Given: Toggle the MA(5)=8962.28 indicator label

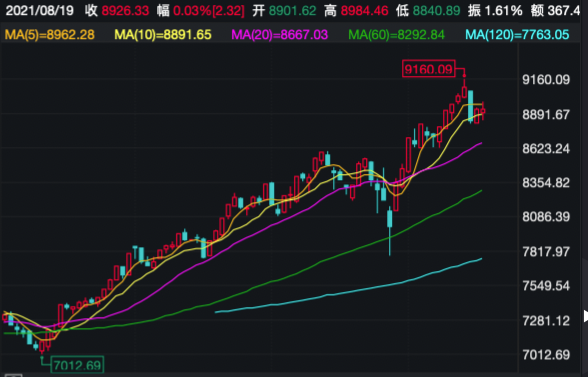Looking at the screenshot, I should click(50, 35).
